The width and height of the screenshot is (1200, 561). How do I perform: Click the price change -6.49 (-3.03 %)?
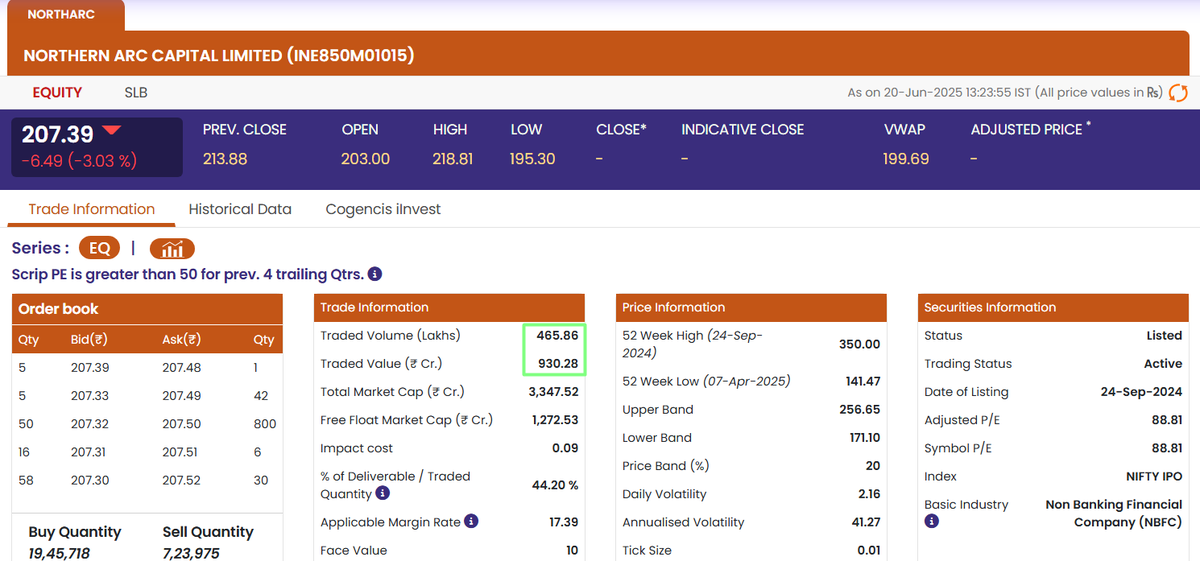point(79,160)
